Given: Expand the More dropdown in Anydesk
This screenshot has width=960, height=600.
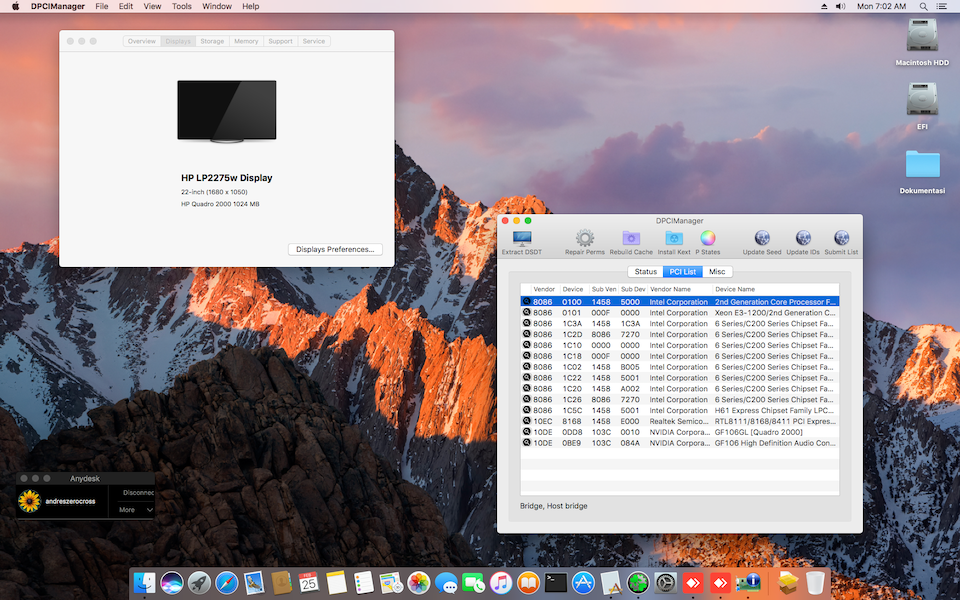Looking at the screenshot, I should pyautogui.click(x=136, y=509).
